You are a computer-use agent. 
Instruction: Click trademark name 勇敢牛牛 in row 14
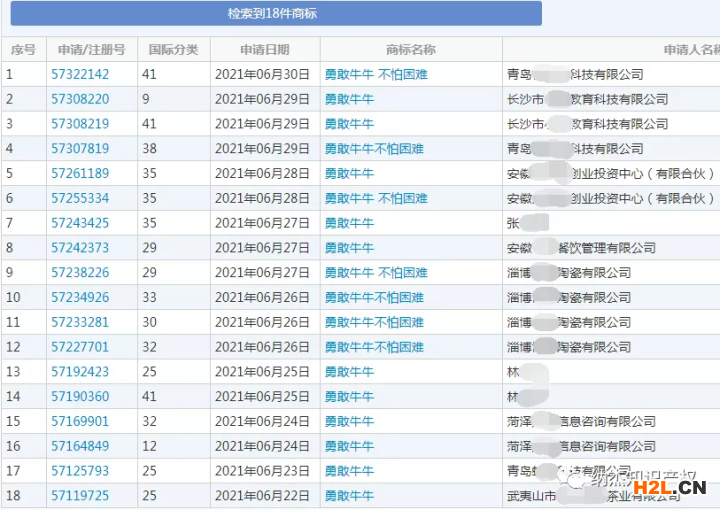tap(349, 397)
